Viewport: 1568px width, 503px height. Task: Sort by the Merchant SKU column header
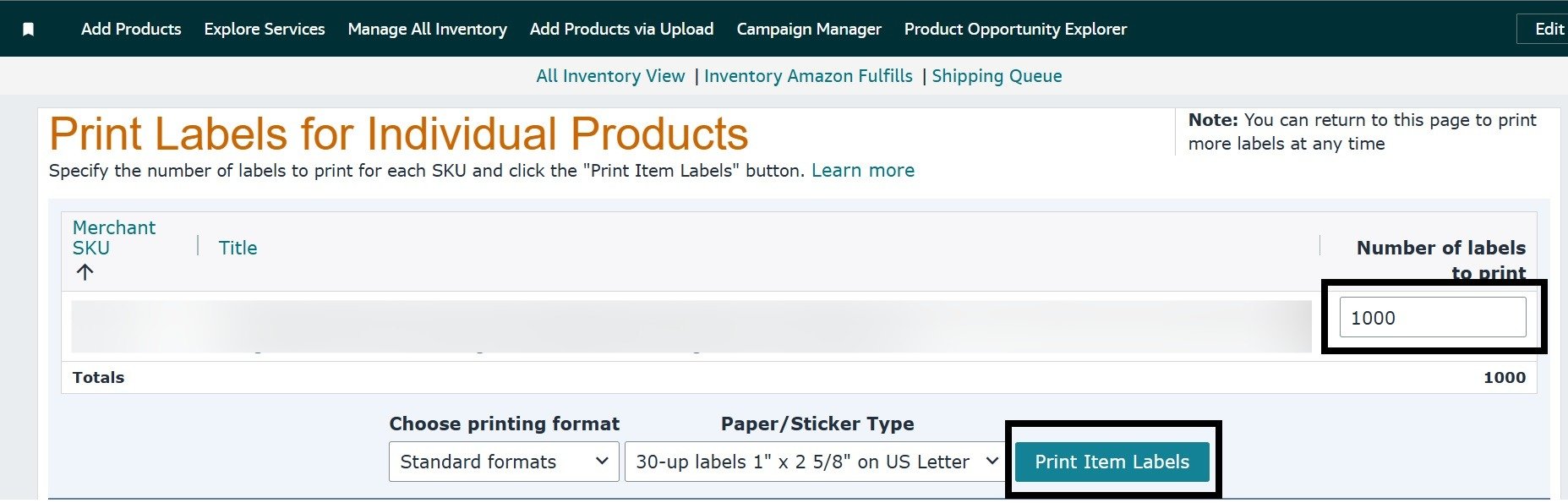point(113,238)
